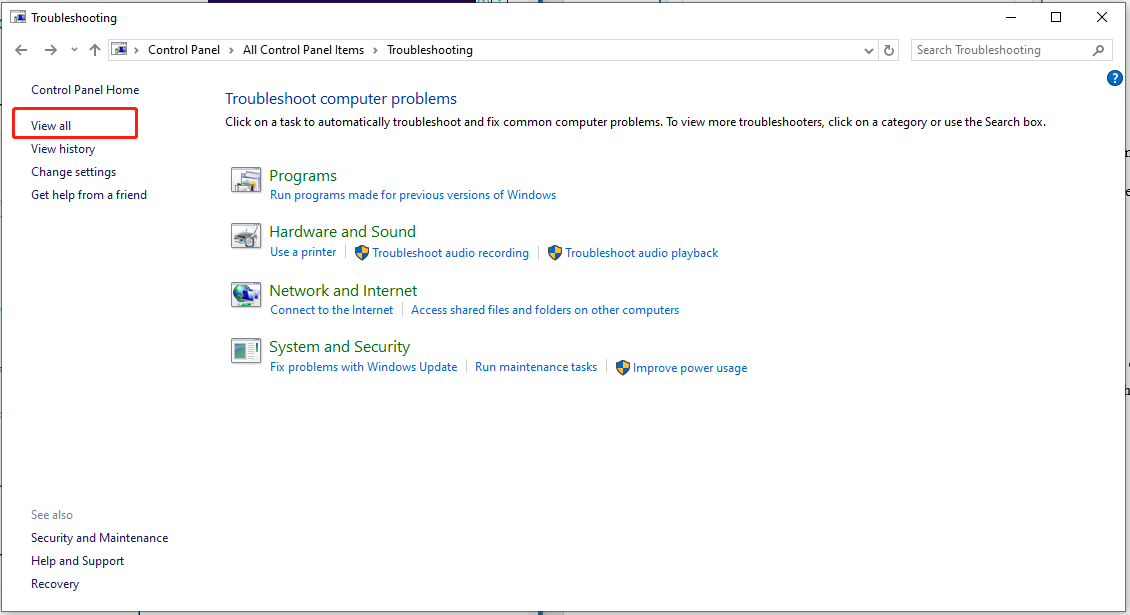The height and width of the screenshot is (615, 1130).
Task: Open Improve power usage troubleshooter
Action: pyautogui.click(x=689, y=368)
